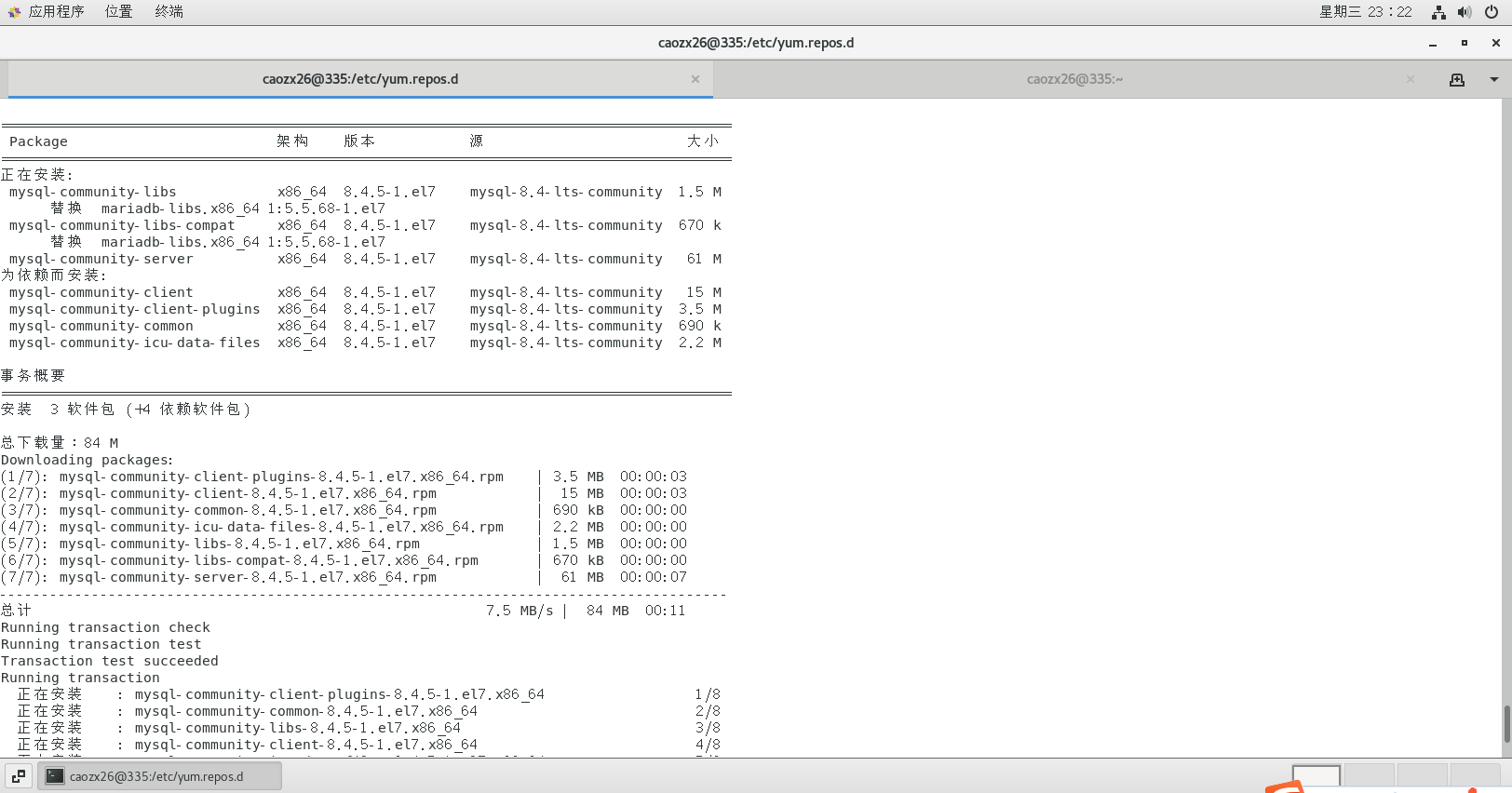Click the 'Transaction test succeeded' line
Image resolution: width=1512 pixels, height=793 pixels.
(x=110, y=661)
